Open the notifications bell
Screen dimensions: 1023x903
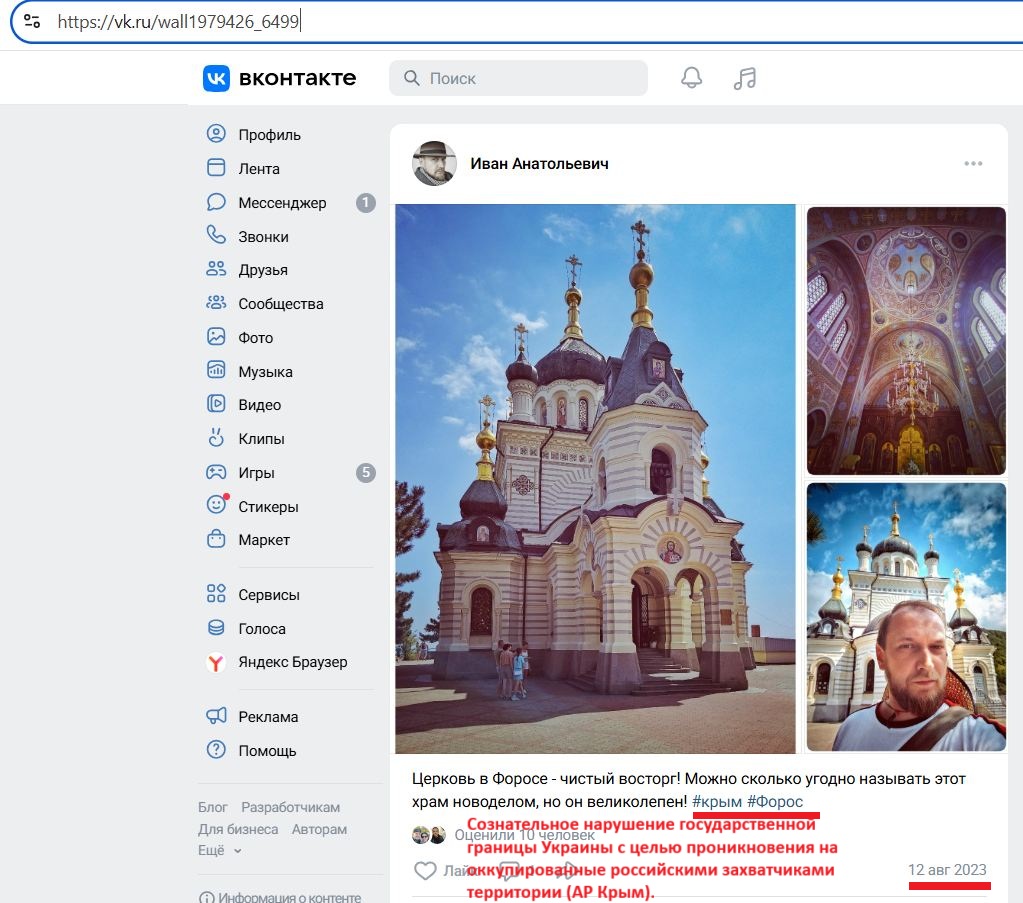pyautogui.click(x=692, y=78)
